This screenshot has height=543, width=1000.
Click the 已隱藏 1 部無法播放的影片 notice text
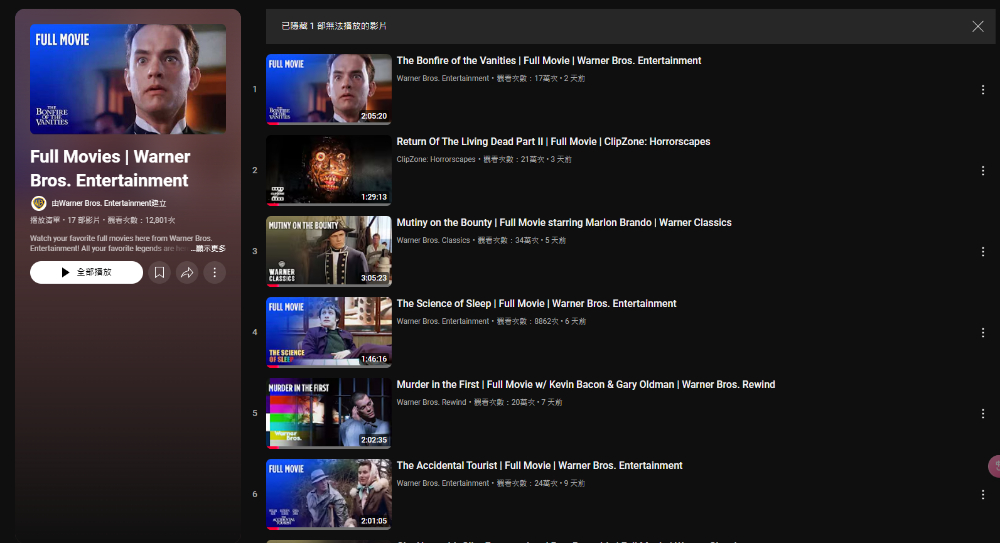(334, 26)
